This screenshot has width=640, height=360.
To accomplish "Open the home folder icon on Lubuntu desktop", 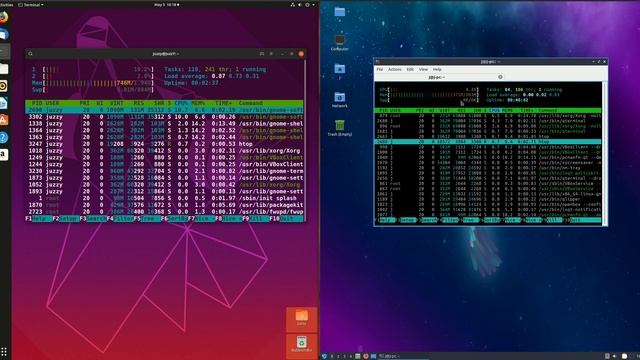I will tap(340, 70).
